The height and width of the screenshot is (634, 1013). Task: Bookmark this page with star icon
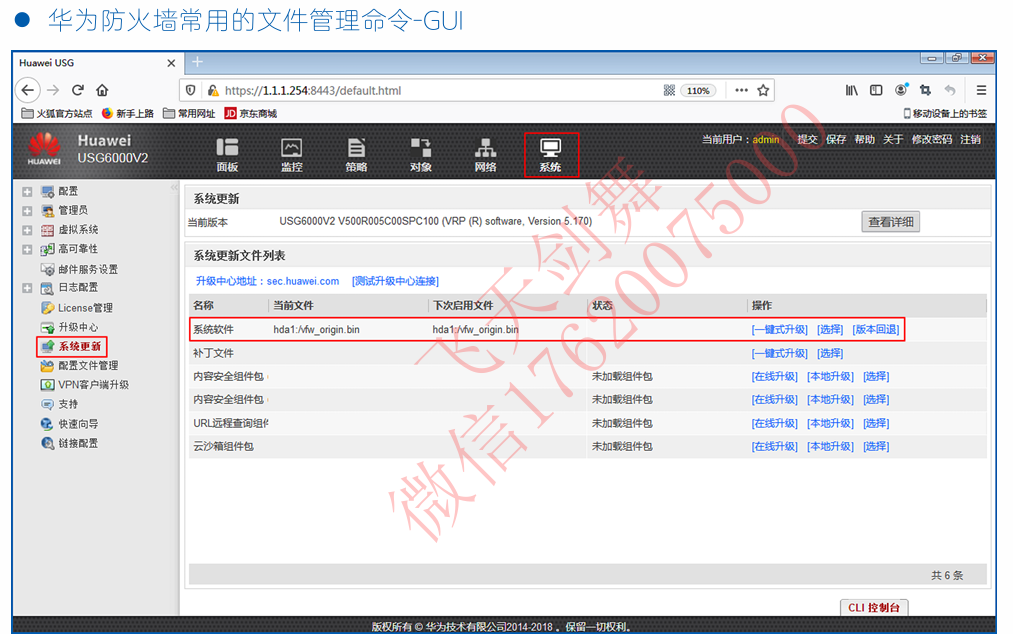(763, 90)
